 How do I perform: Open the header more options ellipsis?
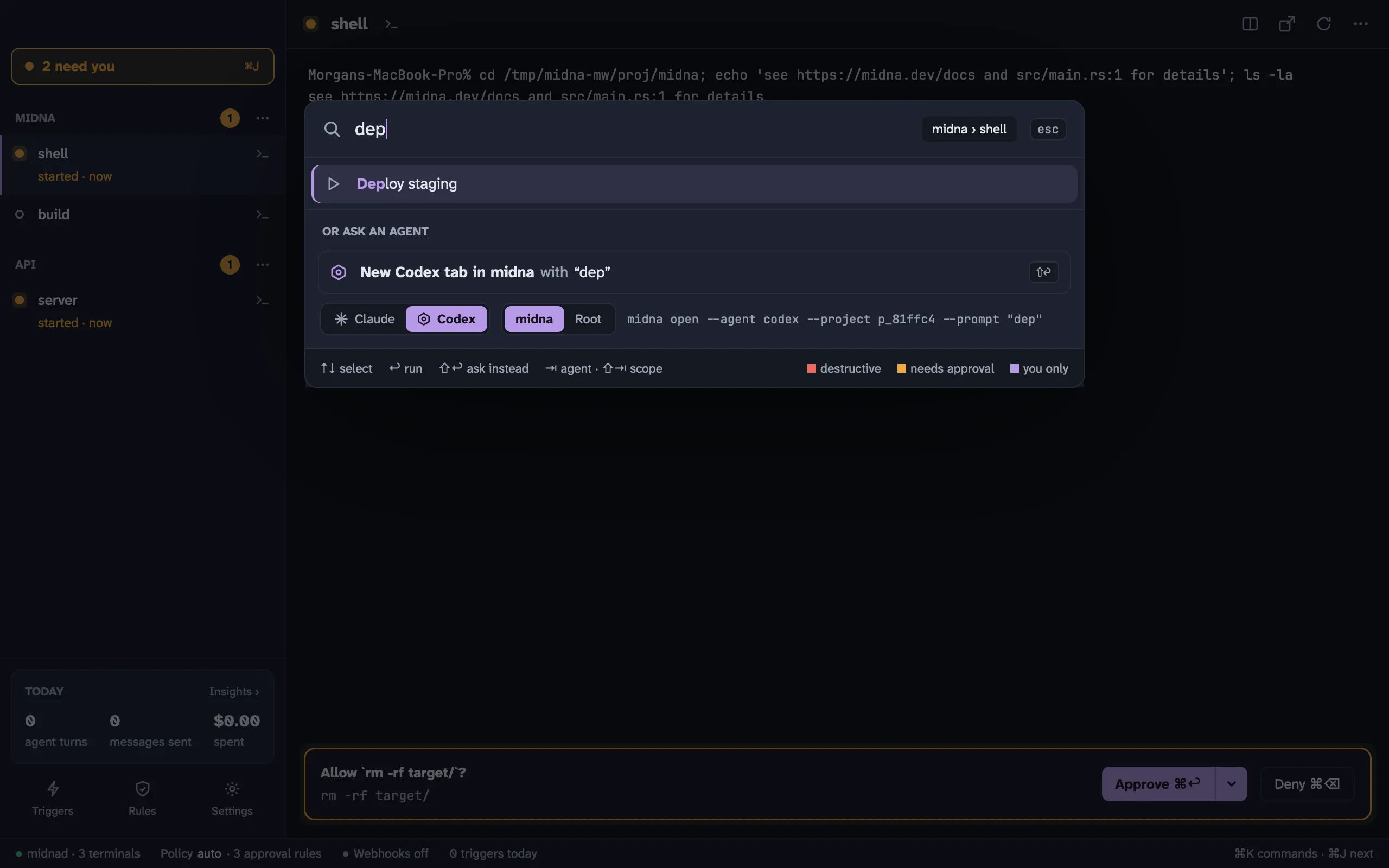(1360, 24)
